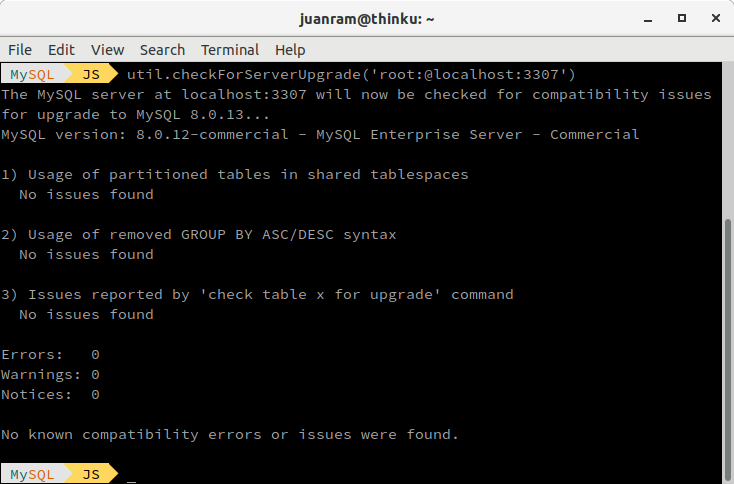The image size is (734, 484).
Task: Open the Terminal menu
Action: 230,50
